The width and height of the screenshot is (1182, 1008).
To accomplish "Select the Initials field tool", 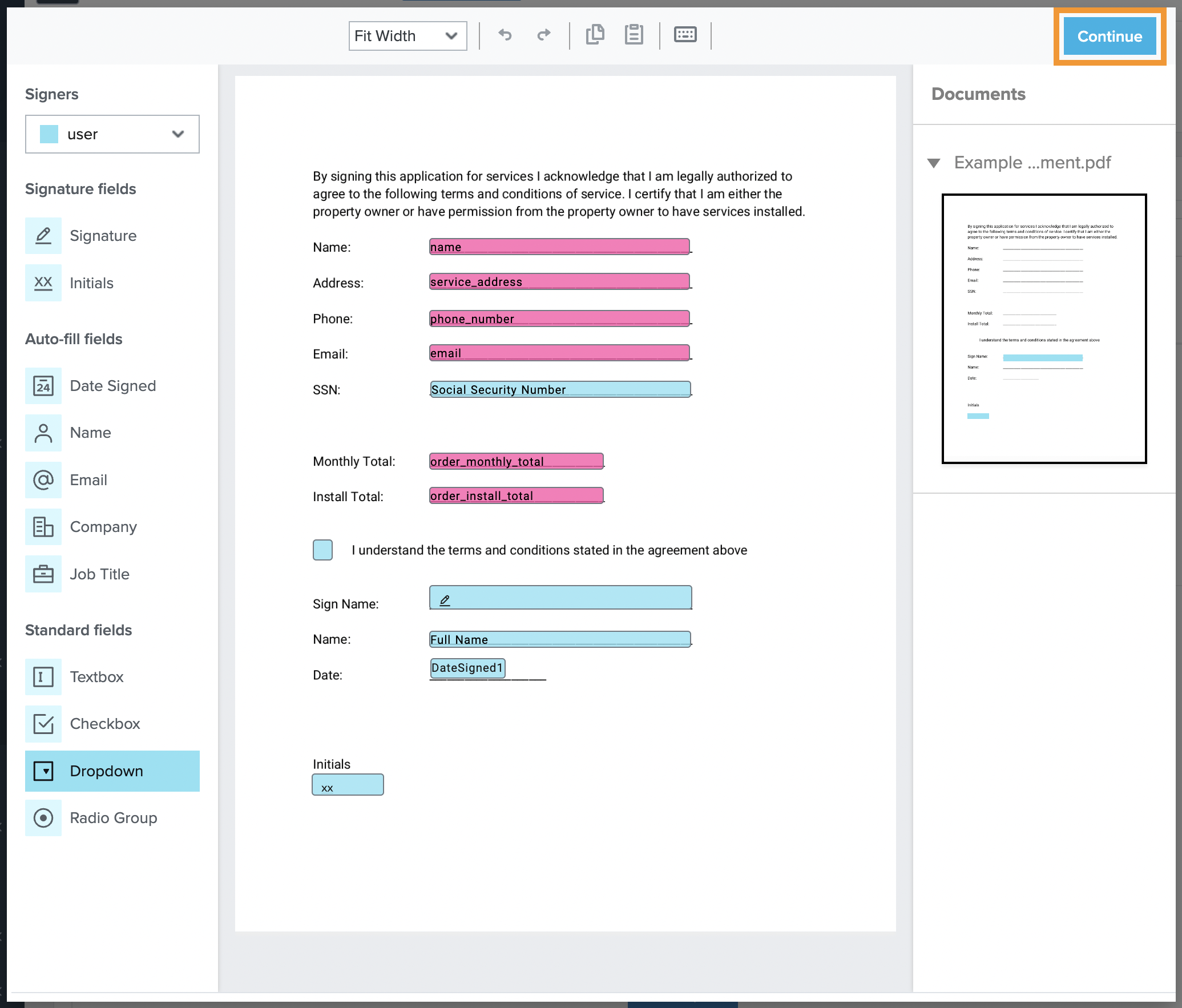I will click(91, 283).
